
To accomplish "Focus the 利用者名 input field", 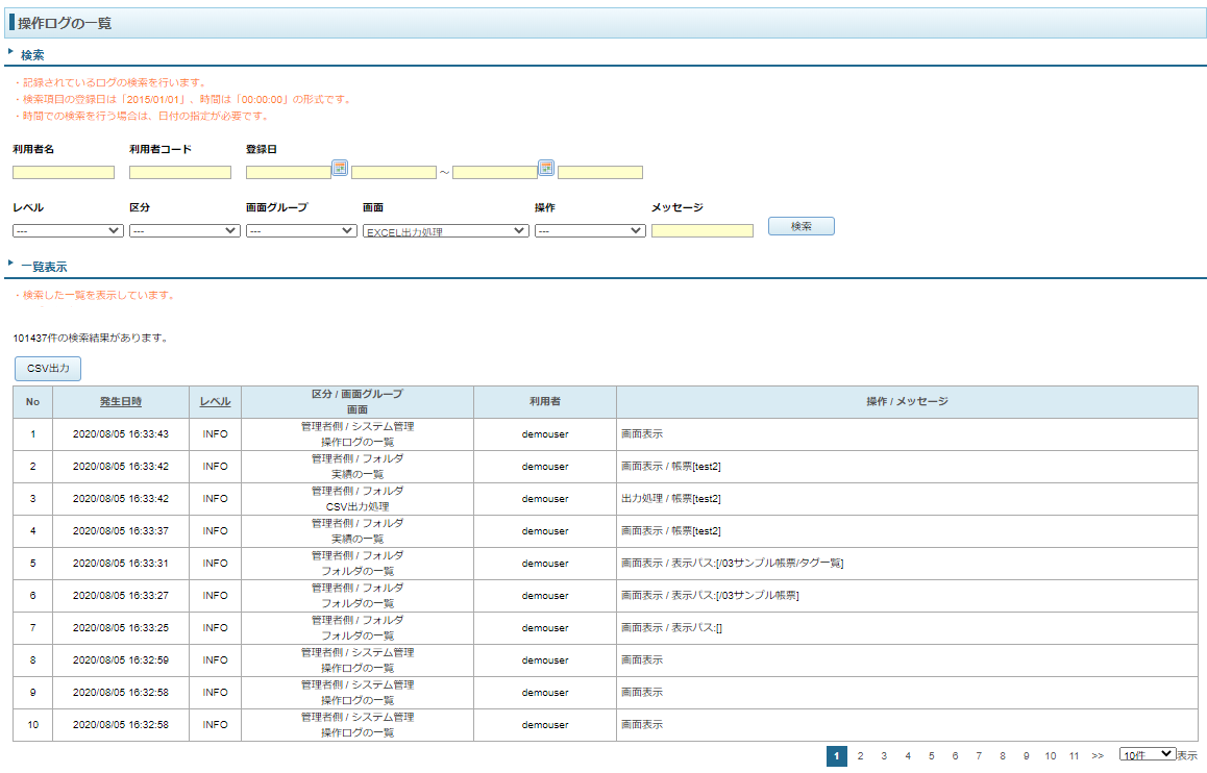I will [x=64, y=173].
